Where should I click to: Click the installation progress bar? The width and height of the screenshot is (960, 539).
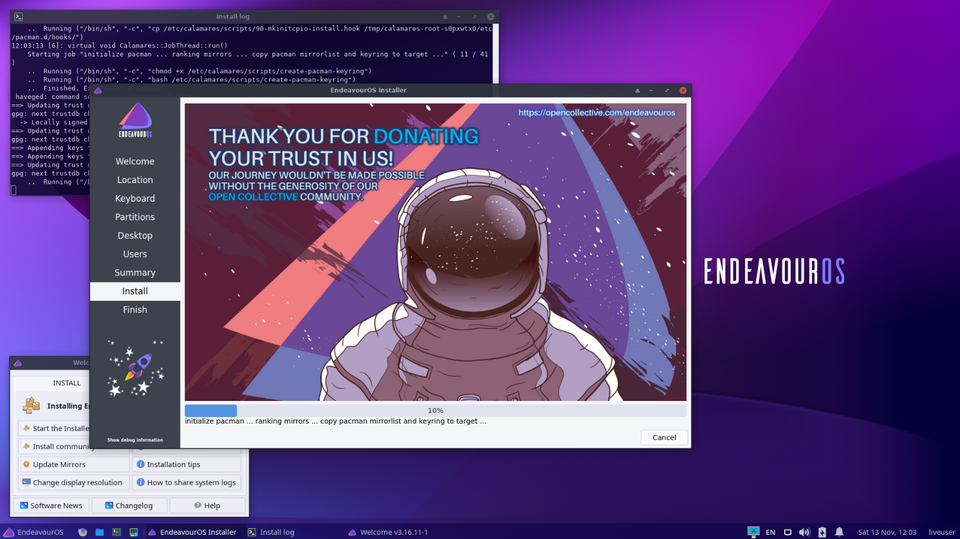coord(435,410)
